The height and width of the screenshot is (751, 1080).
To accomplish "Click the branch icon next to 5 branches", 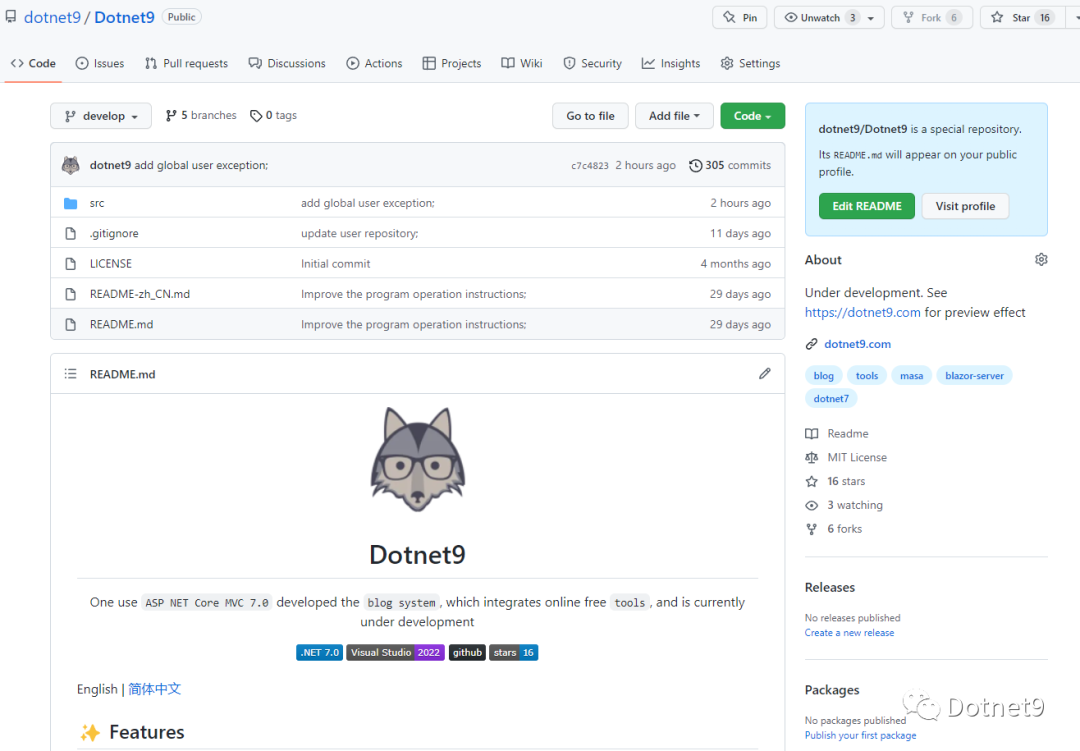I will 171,116.
